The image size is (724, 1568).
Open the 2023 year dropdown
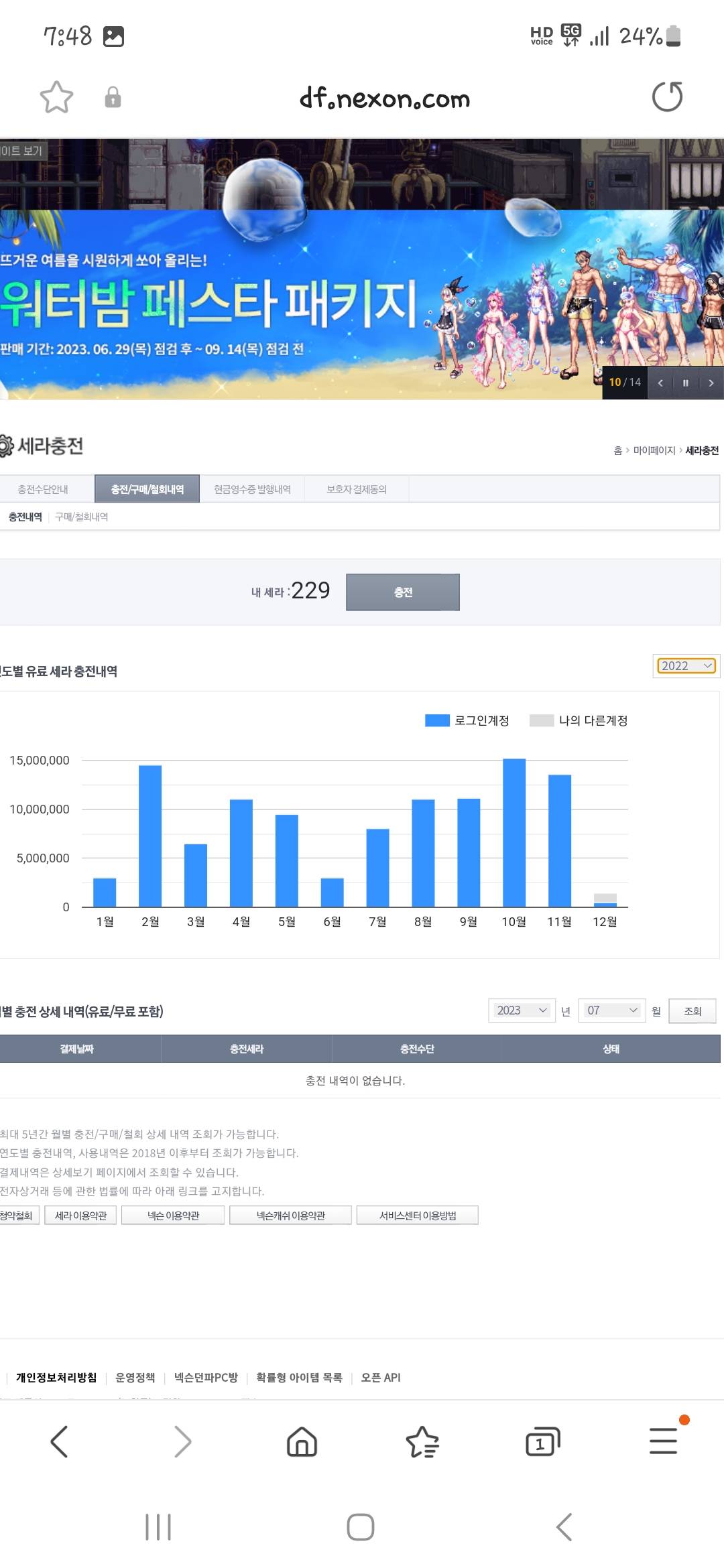[x=522, y=1010]
